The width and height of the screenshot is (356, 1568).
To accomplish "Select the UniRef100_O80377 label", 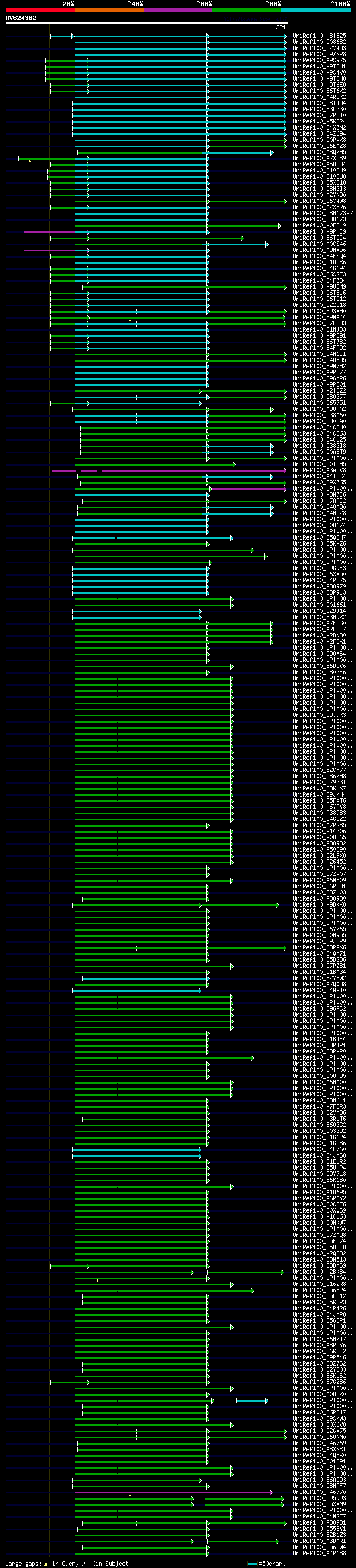I will [319, 397].
